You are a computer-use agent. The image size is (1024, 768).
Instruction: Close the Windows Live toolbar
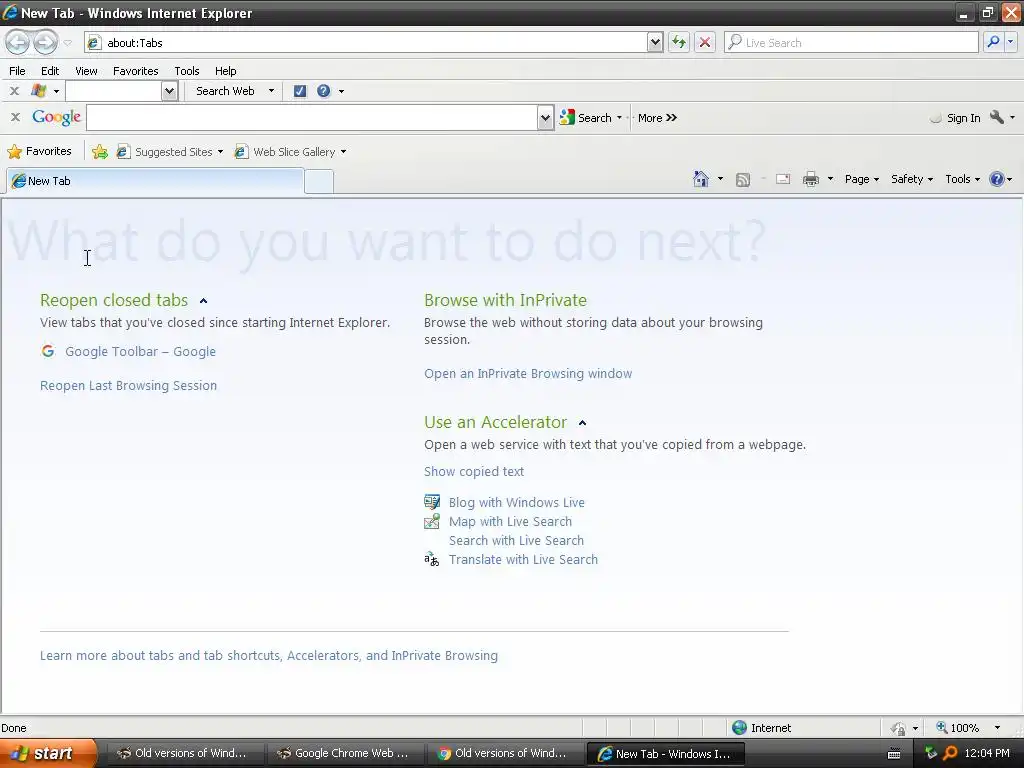pos(14,91)
